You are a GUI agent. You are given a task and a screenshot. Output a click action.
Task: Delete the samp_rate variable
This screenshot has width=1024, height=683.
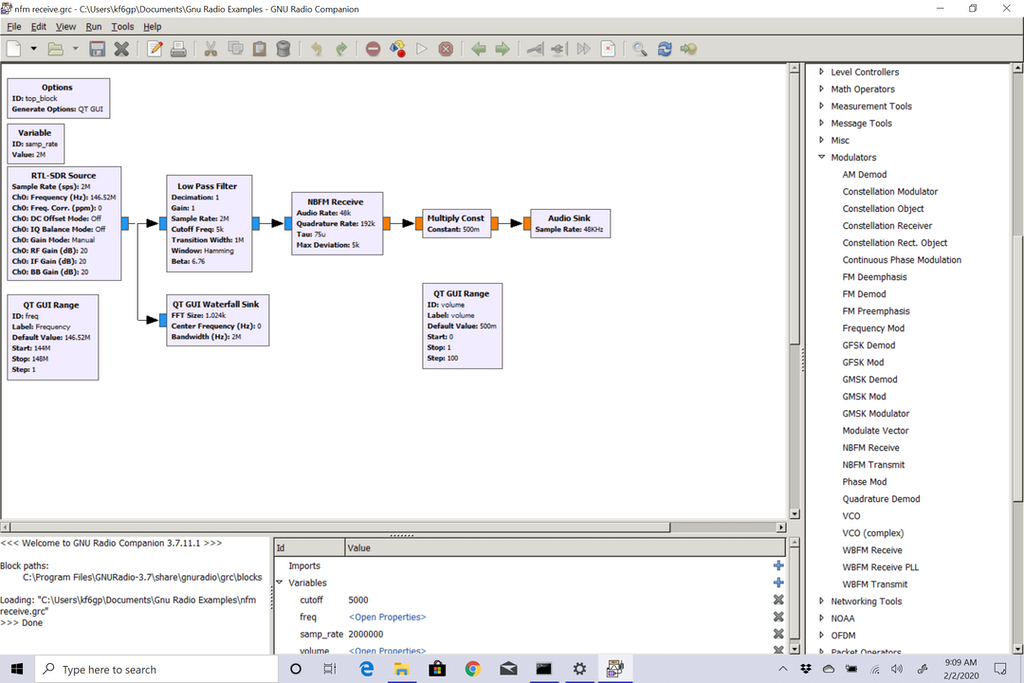click(778, 633)
